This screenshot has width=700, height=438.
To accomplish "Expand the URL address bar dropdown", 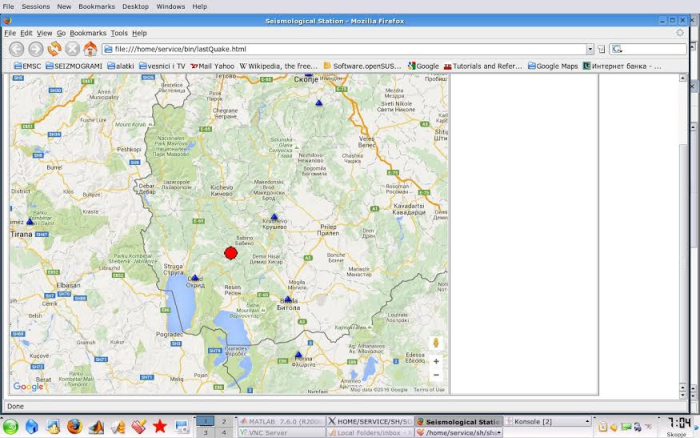I will point(589,49).
